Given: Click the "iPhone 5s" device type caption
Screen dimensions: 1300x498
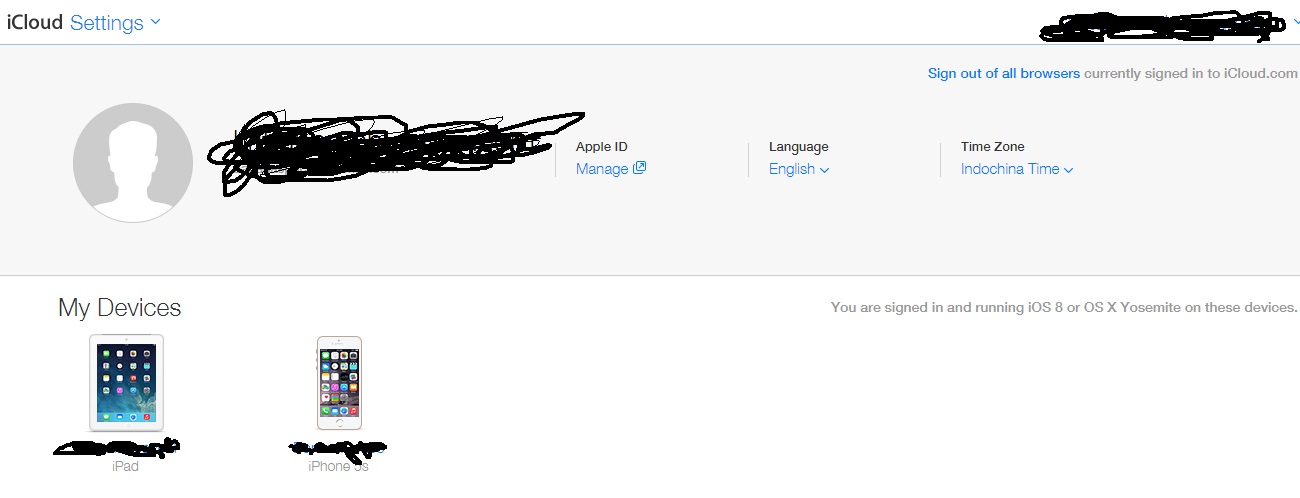Looking at the screenshot, I should (339, 467).
